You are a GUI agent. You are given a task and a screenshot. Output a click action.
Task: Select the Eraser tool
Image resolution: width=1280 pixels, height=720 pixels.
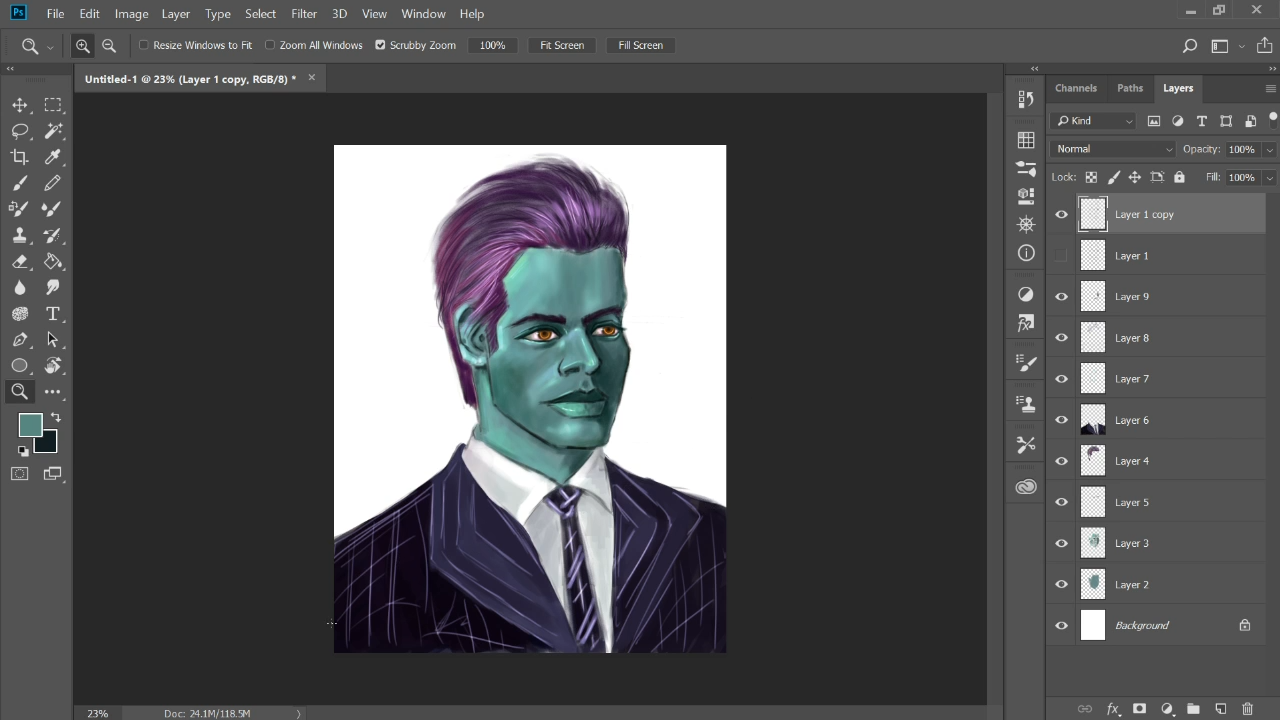(x=20, y=261)
